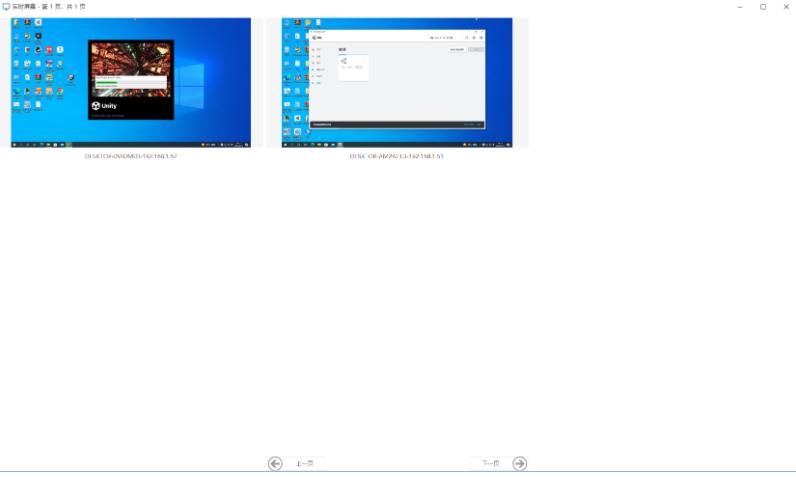This screenshot has height=477, width=796.
Task: Go to the next page with the right arrow
Action: coord(519,463)
